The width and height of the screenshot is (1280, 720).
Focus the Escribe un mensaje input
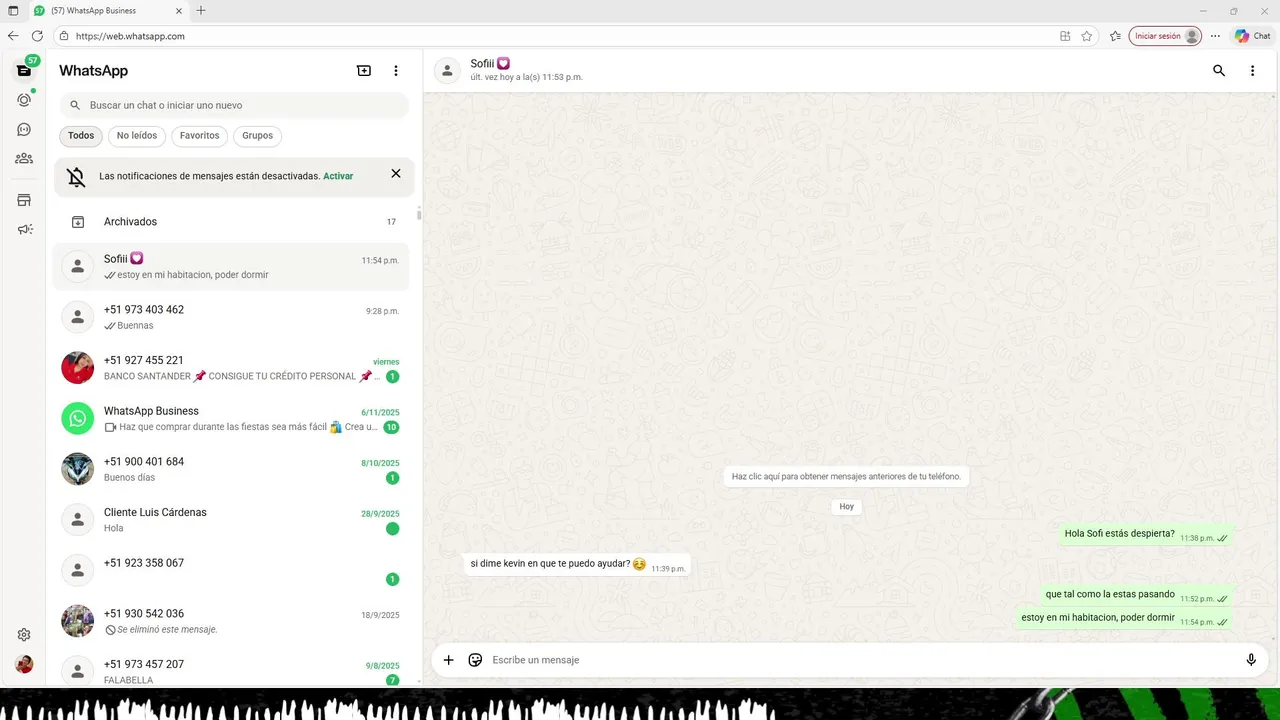click(860, 660)
